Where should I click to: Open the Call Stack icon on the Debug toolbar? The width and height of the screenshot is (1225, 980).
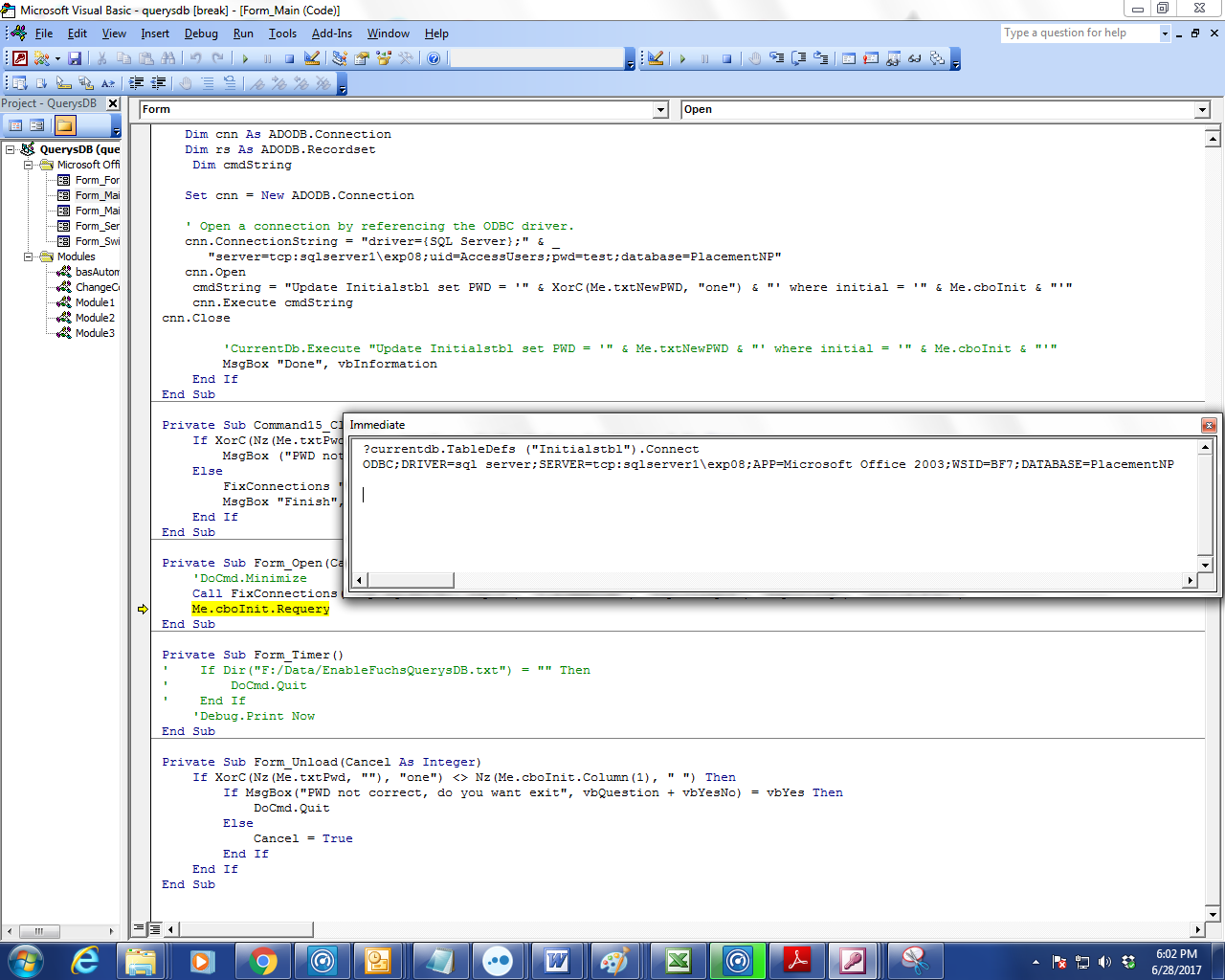937,58
